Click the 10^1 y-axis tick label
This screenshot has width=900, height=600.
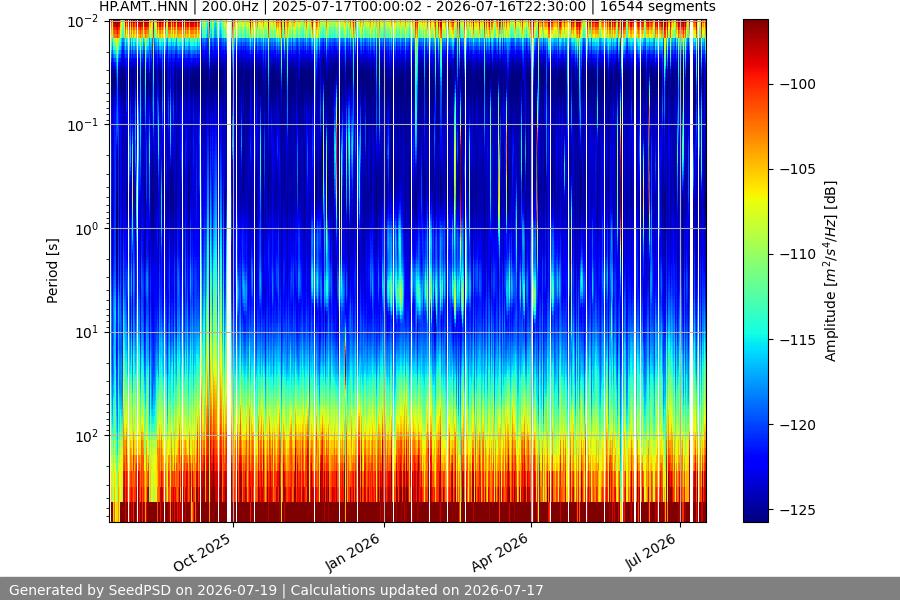click(87, 332)
